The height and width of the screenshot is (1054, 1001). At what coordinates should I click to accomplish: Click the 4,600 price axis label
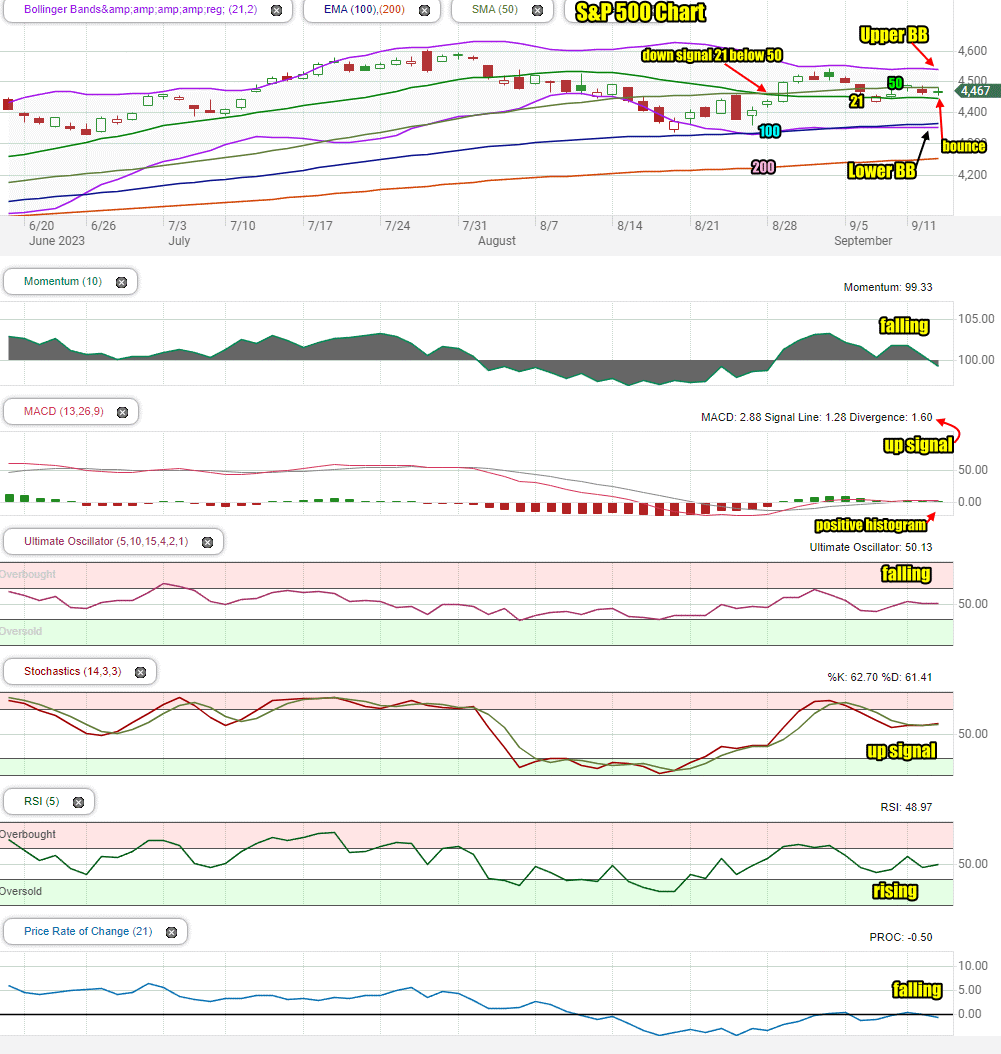point(973,50)
